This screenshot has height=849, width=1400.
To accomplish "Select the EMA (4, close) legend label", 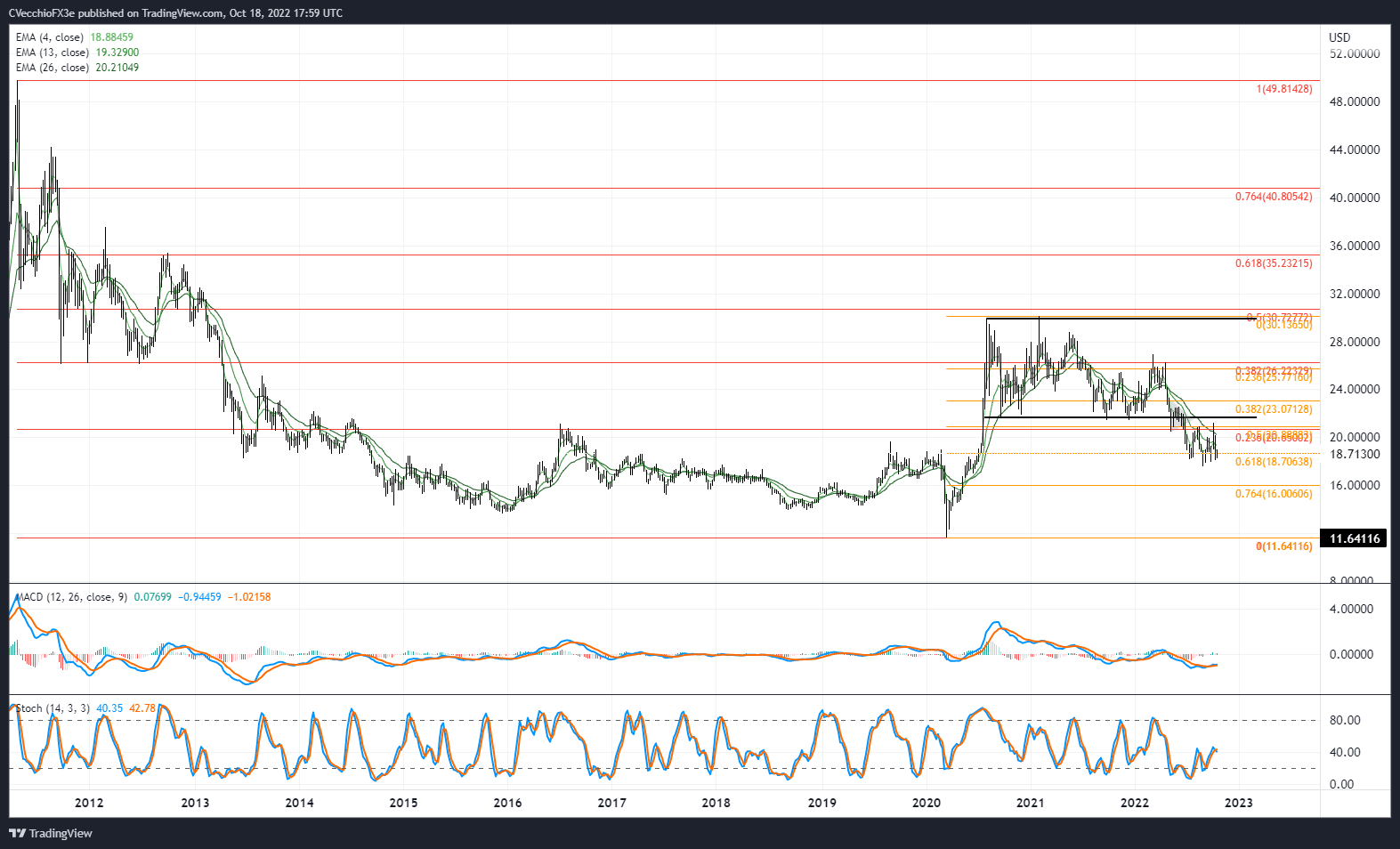I will pyautogui.click(x=50, y=37).
